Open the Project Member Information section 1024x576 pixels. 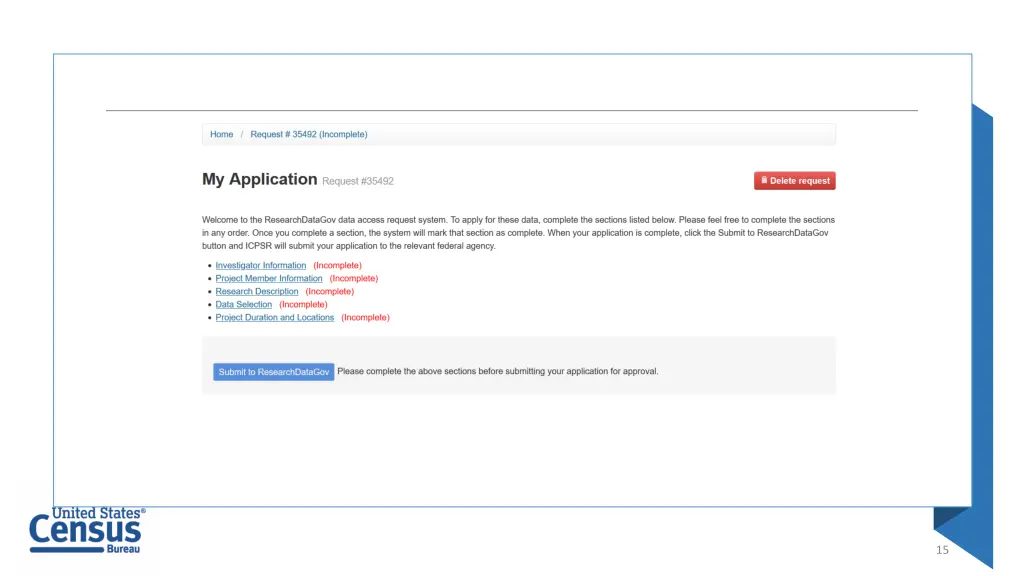[269, 279]
